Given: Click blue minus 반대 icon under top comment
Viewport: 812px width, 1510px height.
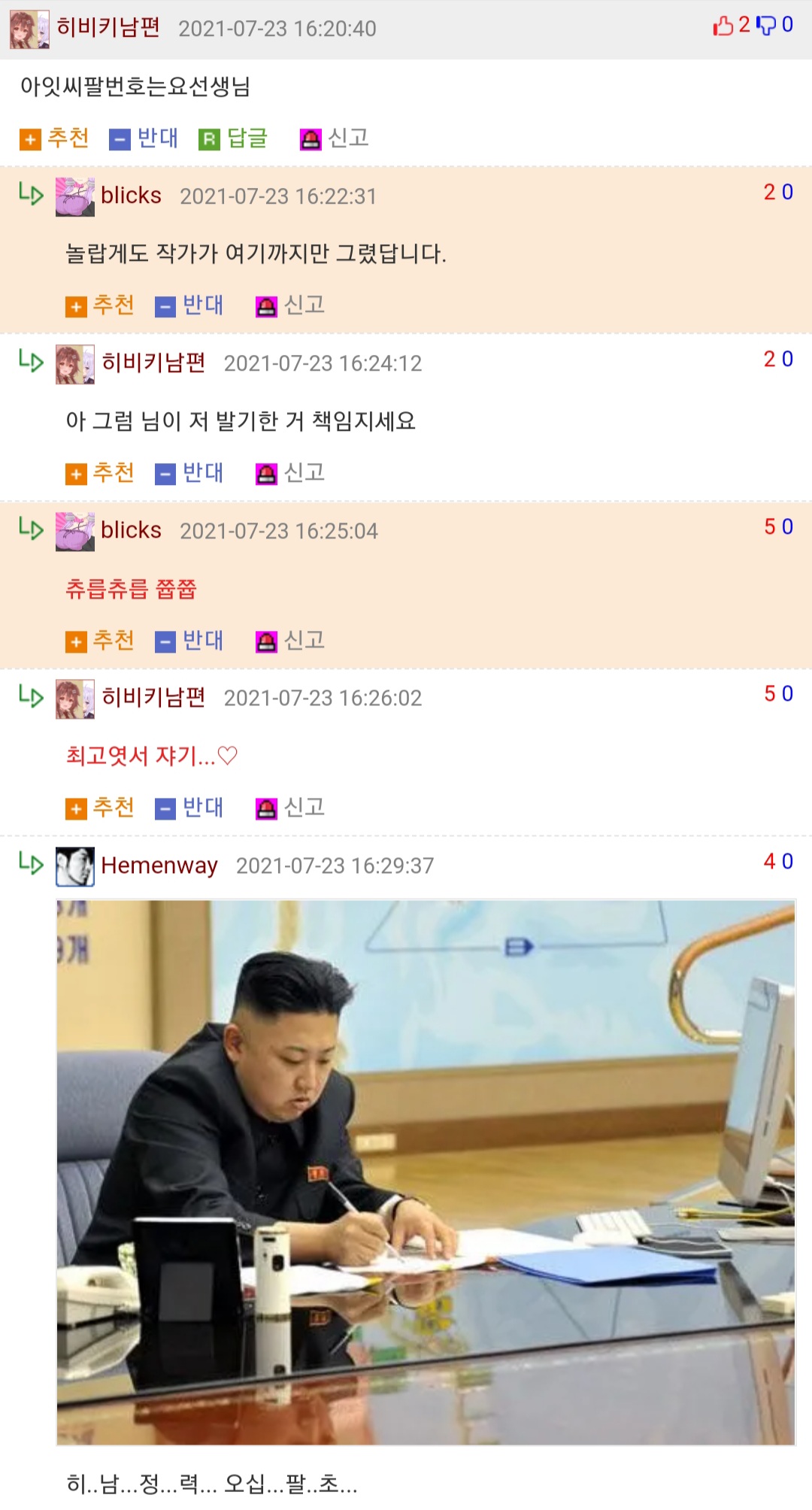Looking at the screenshot, I should pyautogui.click(x=120, y=139).
